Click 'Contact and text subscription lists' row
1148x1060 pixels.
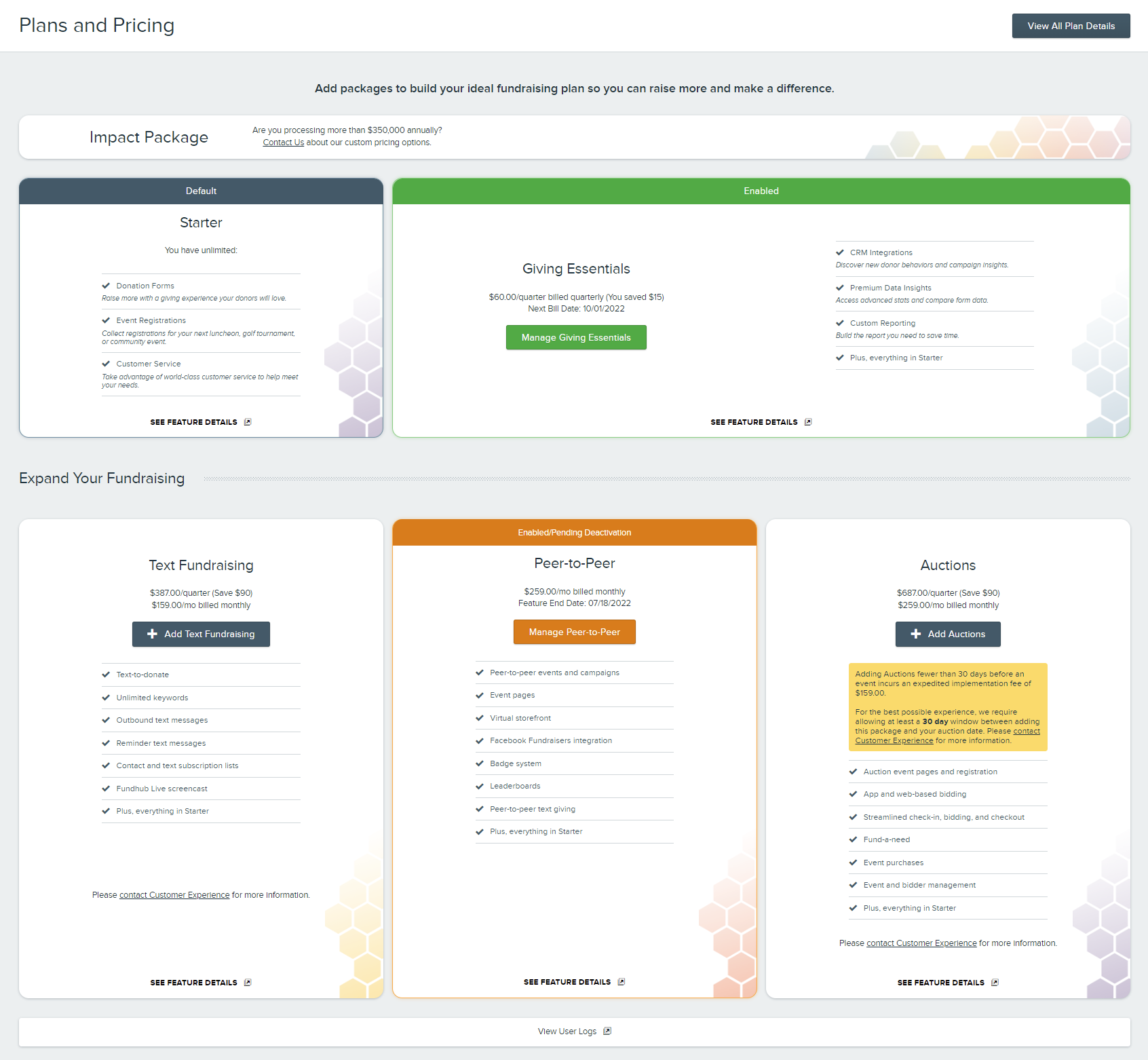[x=201, y=765]
